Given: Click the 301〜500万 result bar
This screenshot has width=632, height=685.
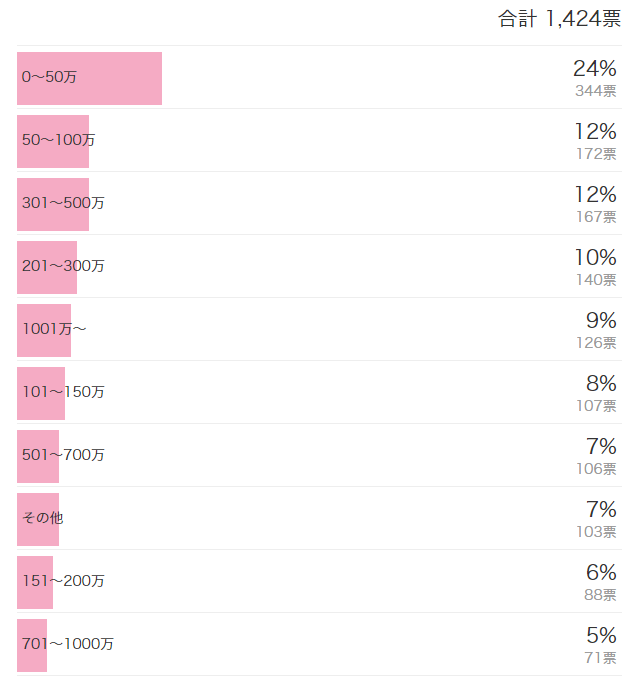Looking at the screenshot, I should tap(53, 204).
